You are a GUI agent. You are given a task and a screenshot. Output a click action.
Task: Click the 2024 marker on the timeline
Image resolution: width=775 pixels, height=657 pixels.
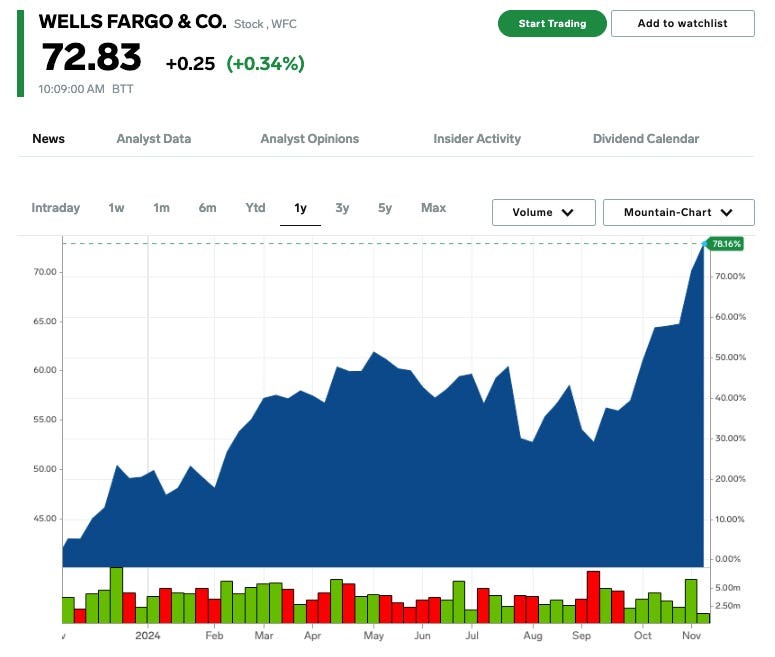(148, 635)
